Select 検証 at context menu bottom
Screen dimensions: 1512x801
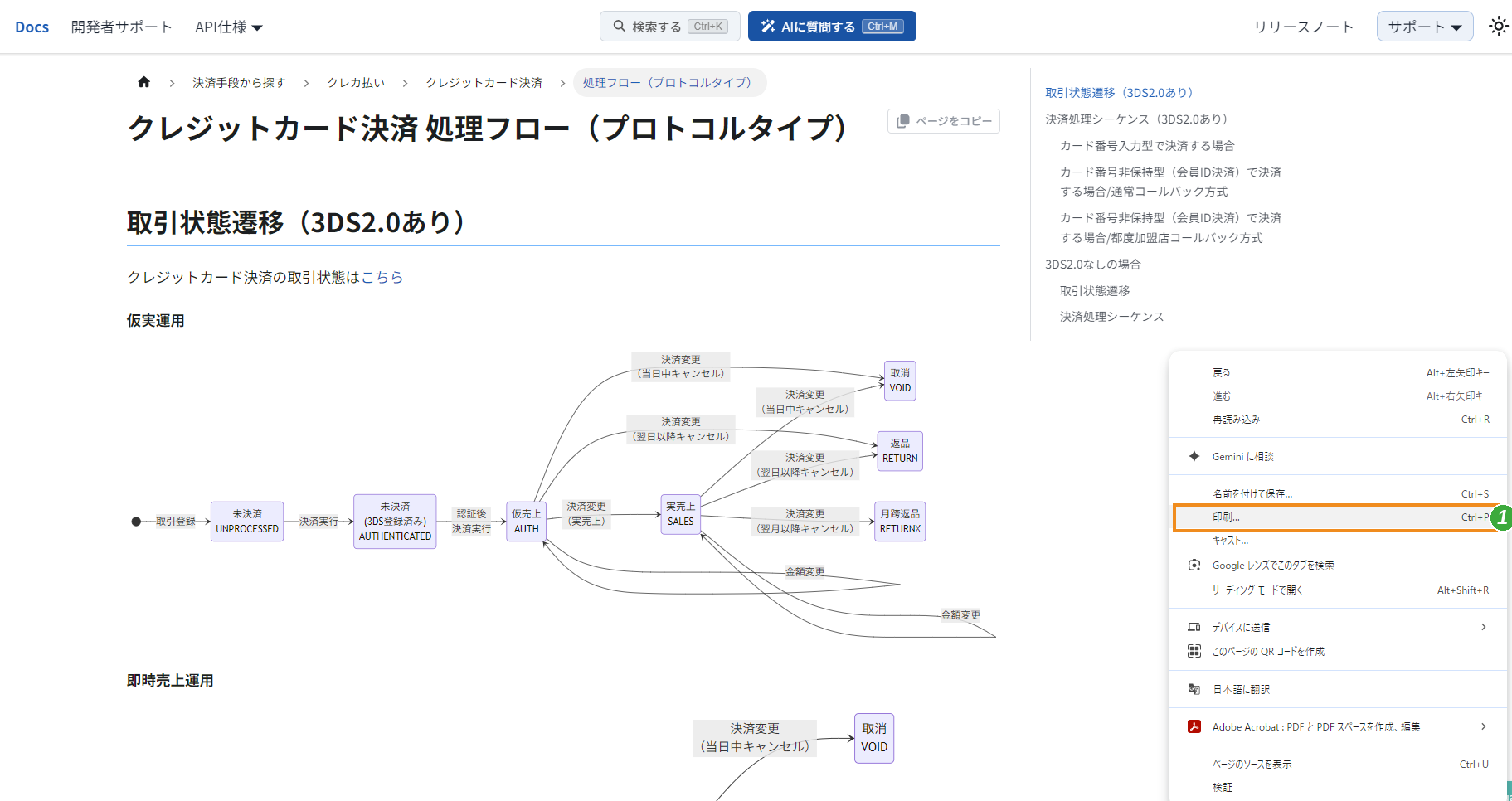coord(1338,788)
